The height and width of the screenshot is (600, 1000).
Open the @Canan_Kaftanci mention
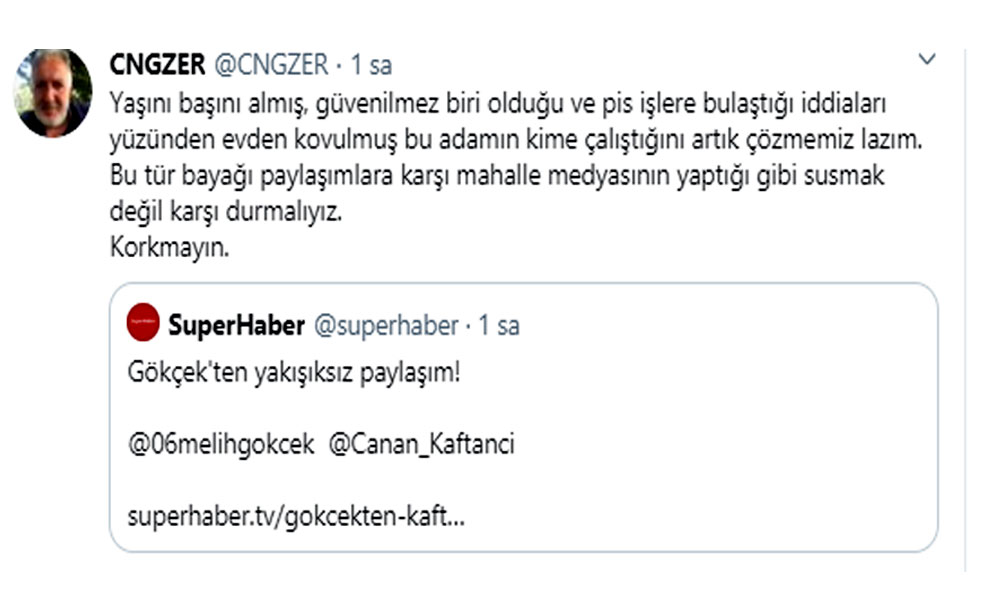(x=421, y=444)
